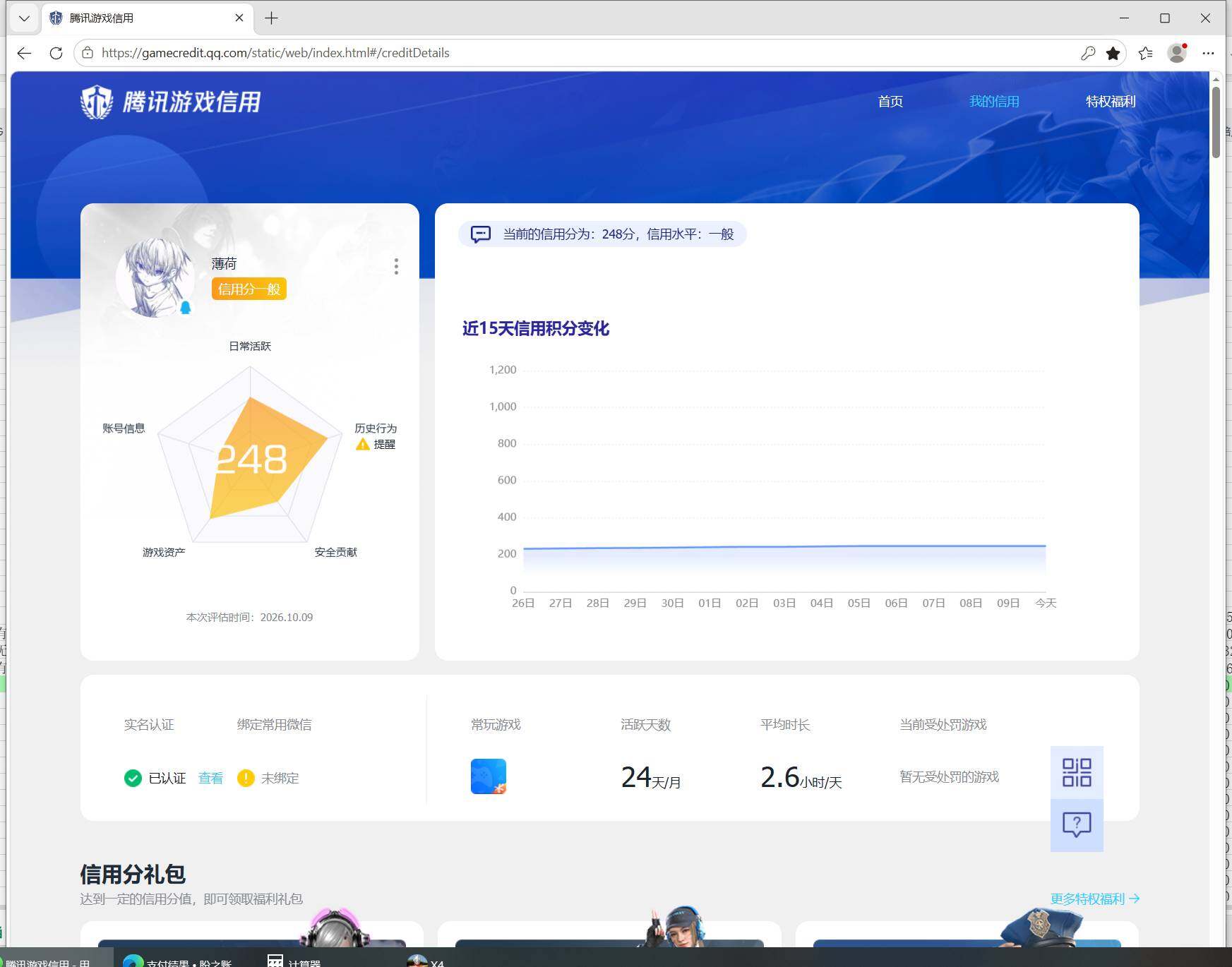This screenshot has width=1232, height=967.
Task: Click the 信用分礼包 heading
Action: coord(133,874)
